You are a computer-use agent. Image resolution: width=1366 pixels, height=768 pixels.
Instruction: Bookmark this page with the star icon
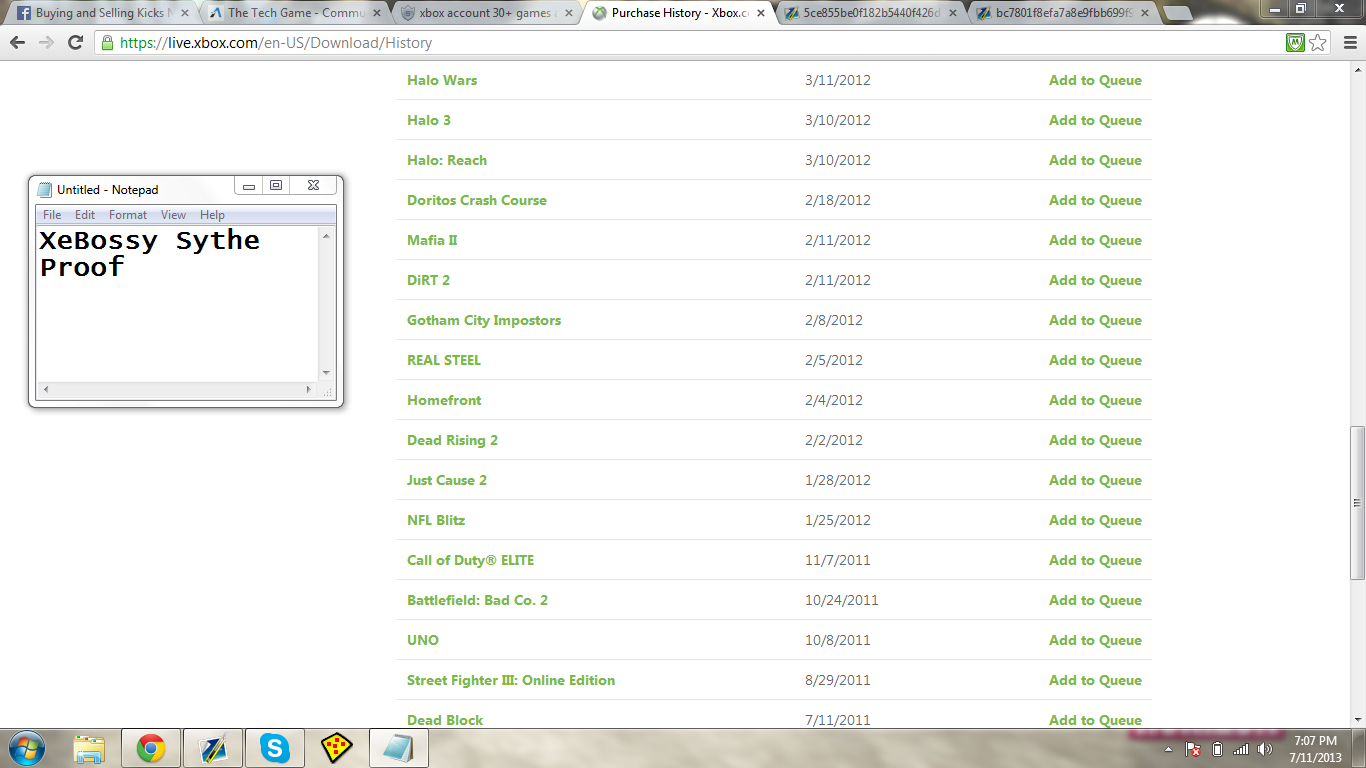(1318, 43)
